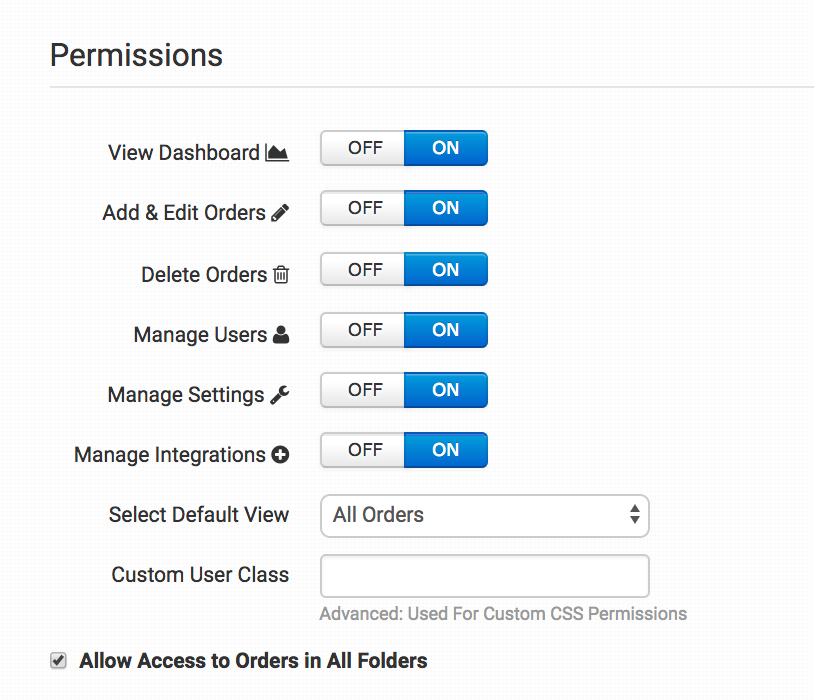Click the dashboard area-chart icon
Viewport: 814px width, 700px height.
(x=277, y=153)
